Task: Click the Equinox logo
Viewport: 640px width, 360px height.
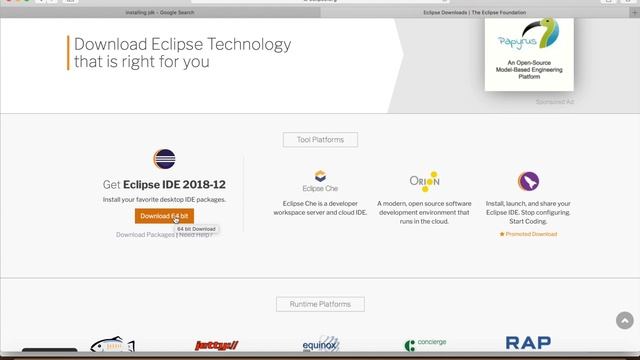Action: [321, 344]
